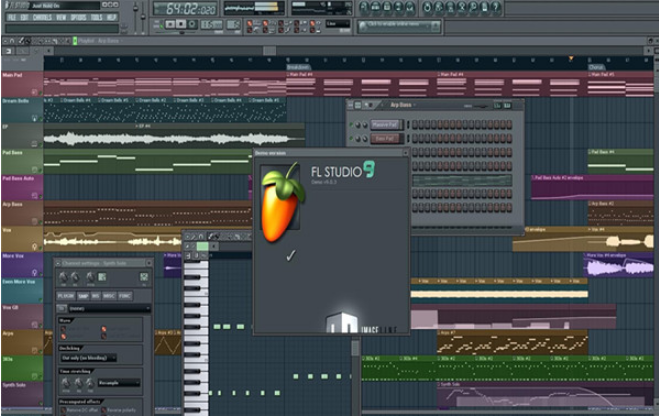Switch to the PLUGIN tab in Channel settings
Screen dimensions: 659x416
66,296
